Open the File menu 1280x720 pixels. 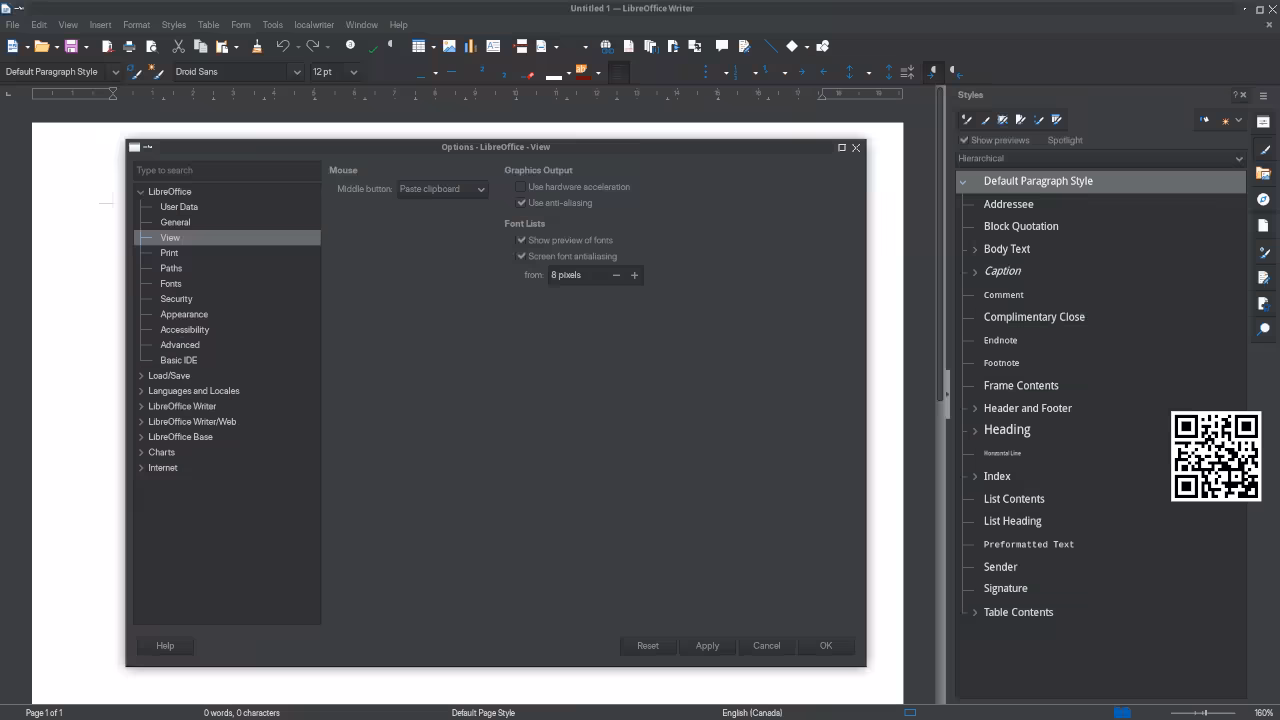click(12, 25)
